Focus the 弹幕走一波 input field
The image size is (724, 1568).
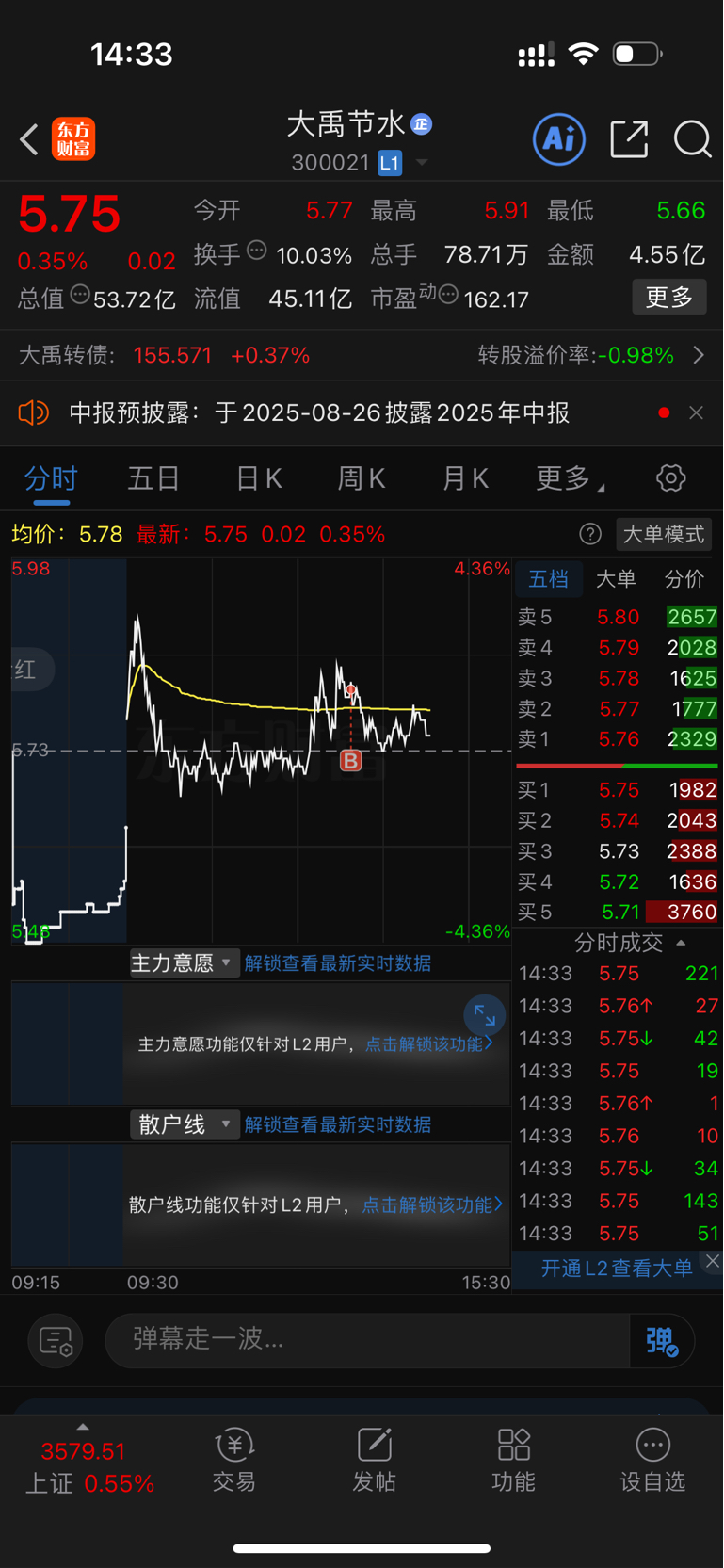pyautogui.click(x=367, y=1339)
